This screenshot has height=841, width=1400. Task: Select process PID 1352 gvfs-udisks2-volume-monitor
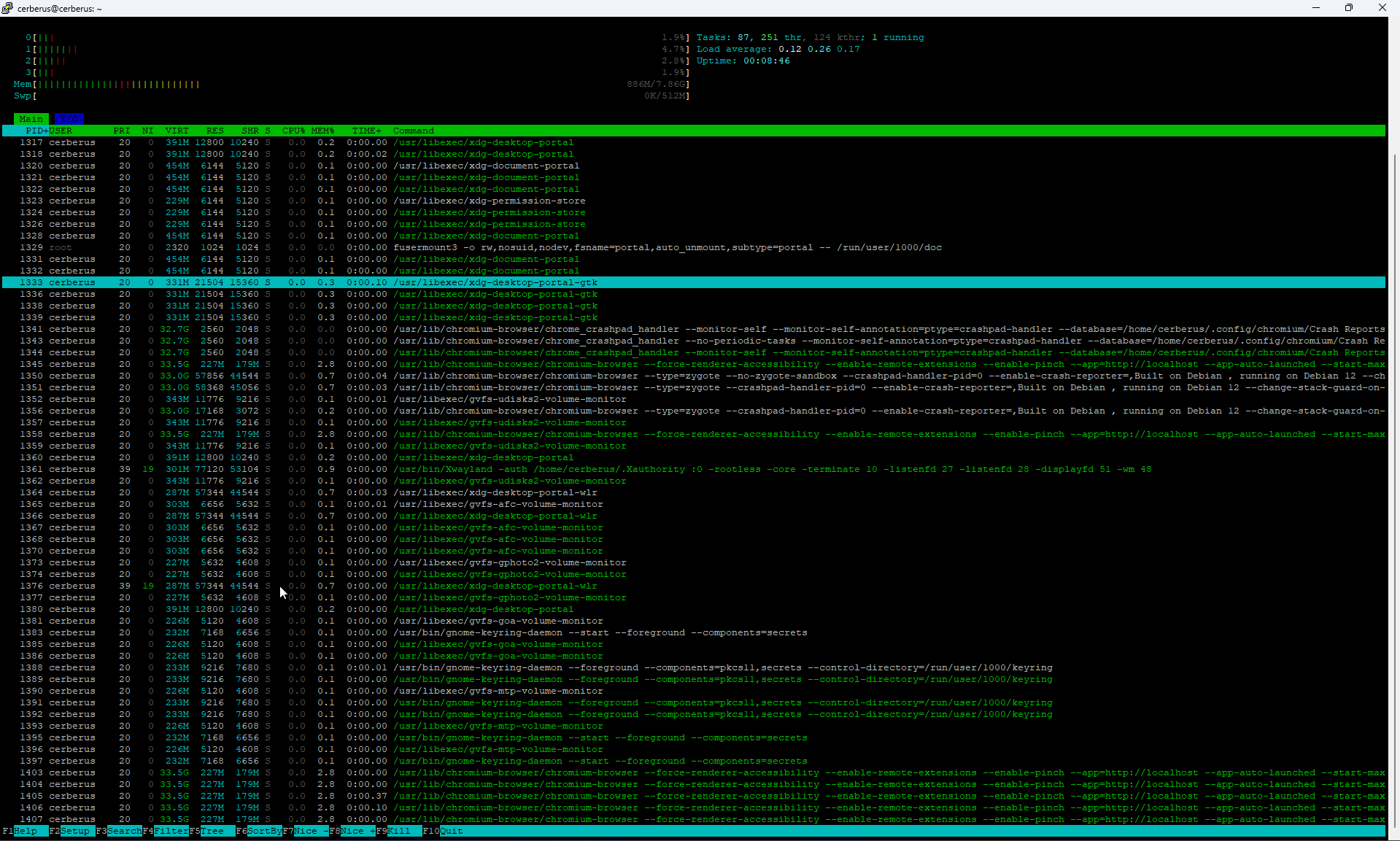pyautogui.click(x=693, y=399)
